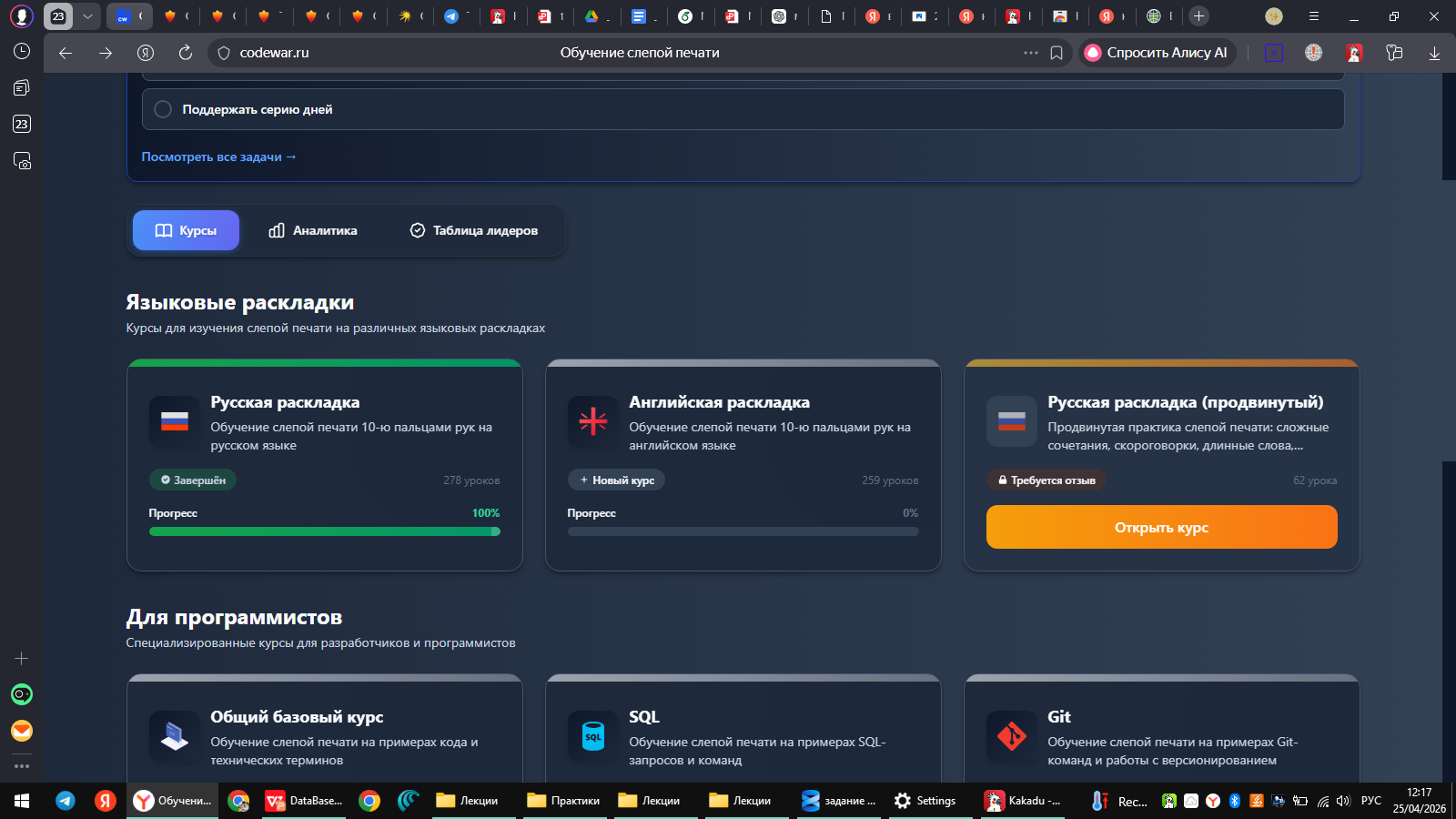Open the three-dots menu in address bar
The width and height of the screenshot is (1456, 819).
click(x=1030, y=53)
